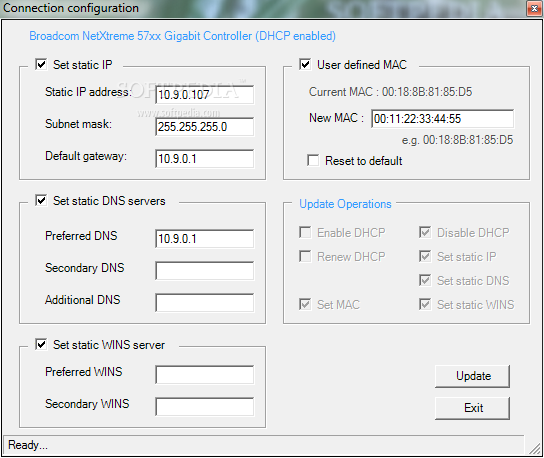Toggle Set static DNS servers checkbox
This screenshot has height=458, width=544.
(x=41, y=200)
